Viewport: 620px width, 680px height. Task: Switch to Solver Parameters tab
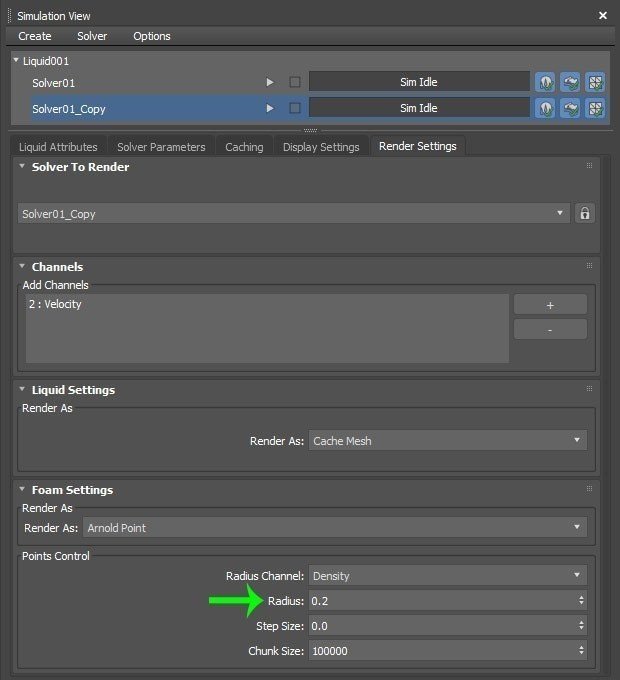tap(161, 147)
